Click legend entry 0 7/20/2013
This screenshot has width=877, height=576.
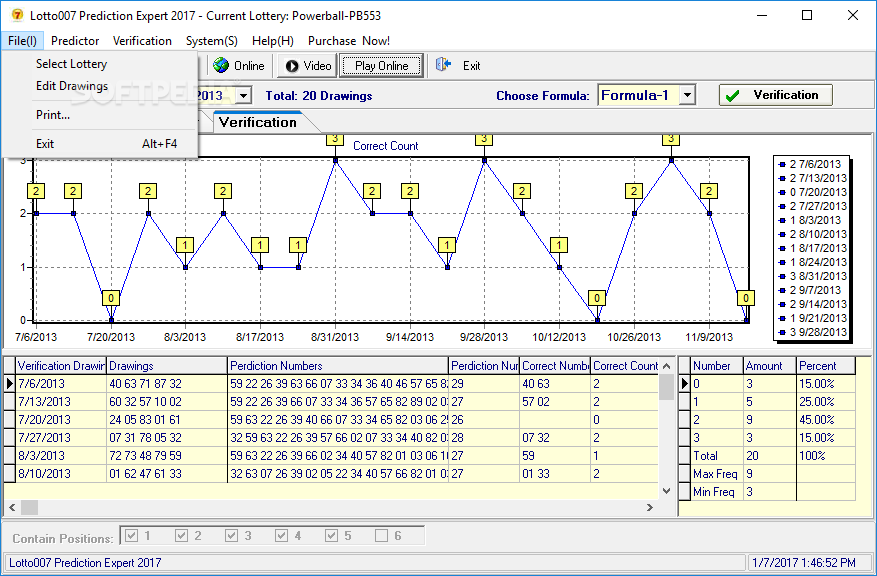(x=813, y=192)
